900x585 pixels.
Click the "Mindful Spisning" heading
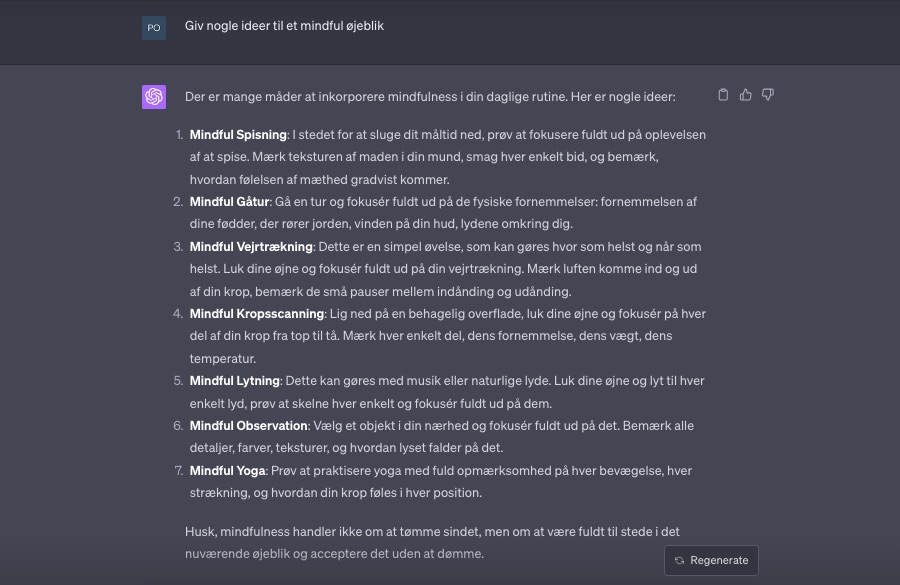point(238,135)
